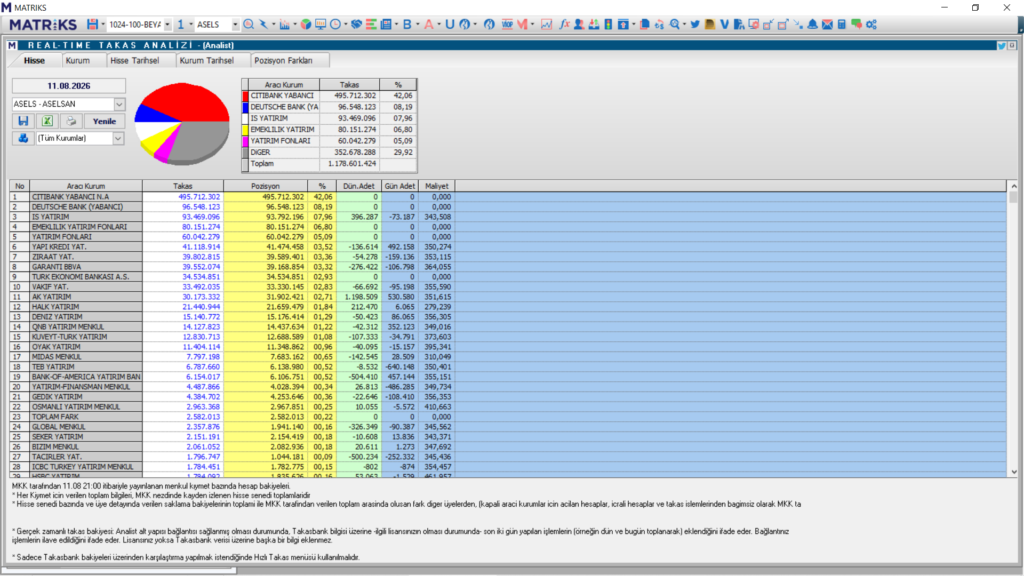
Task: Click the save layout disk icon in toolbar
Action: 92,24
